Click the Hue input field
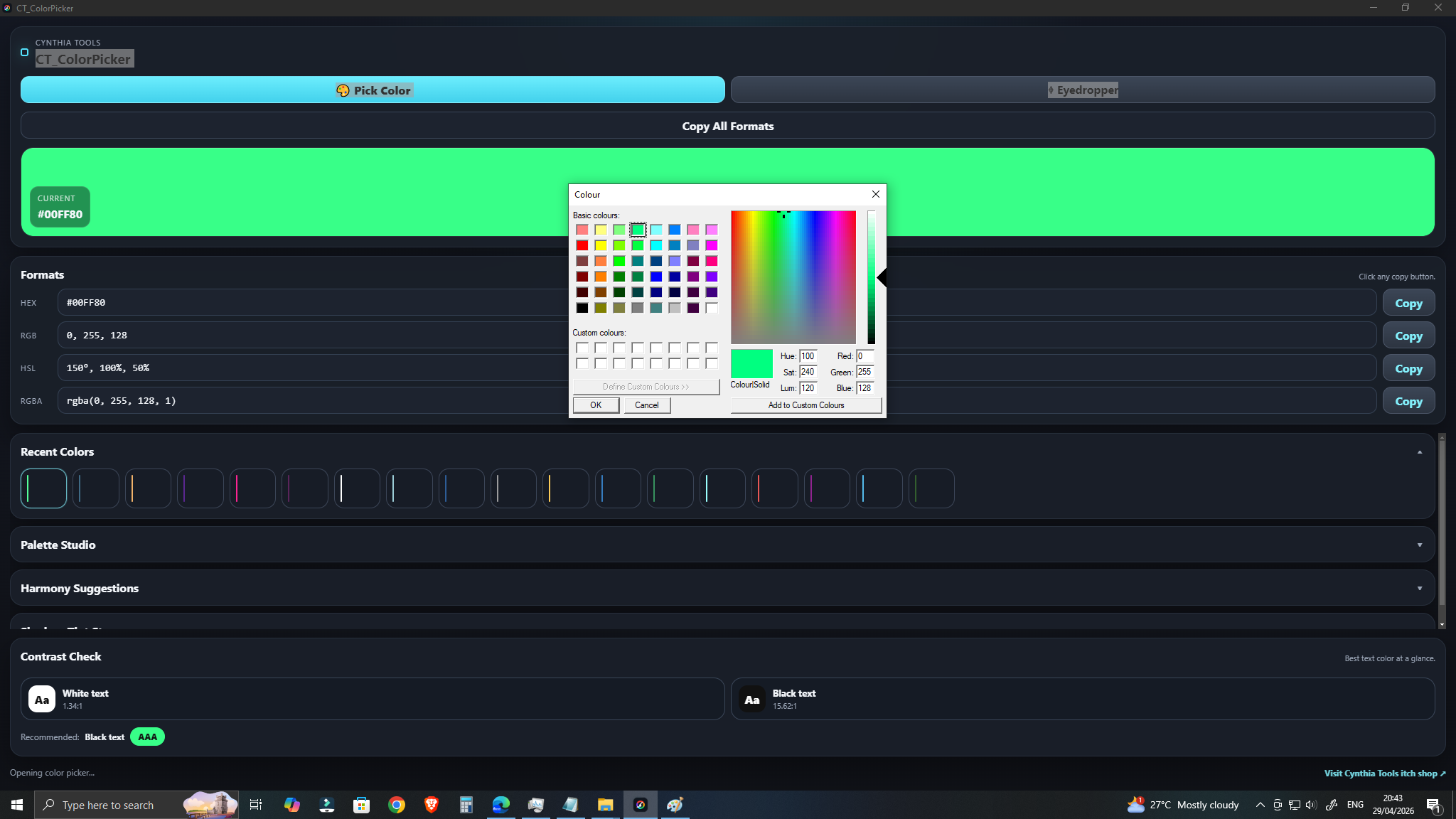The image size is (1456, 819). coord(808,356)
